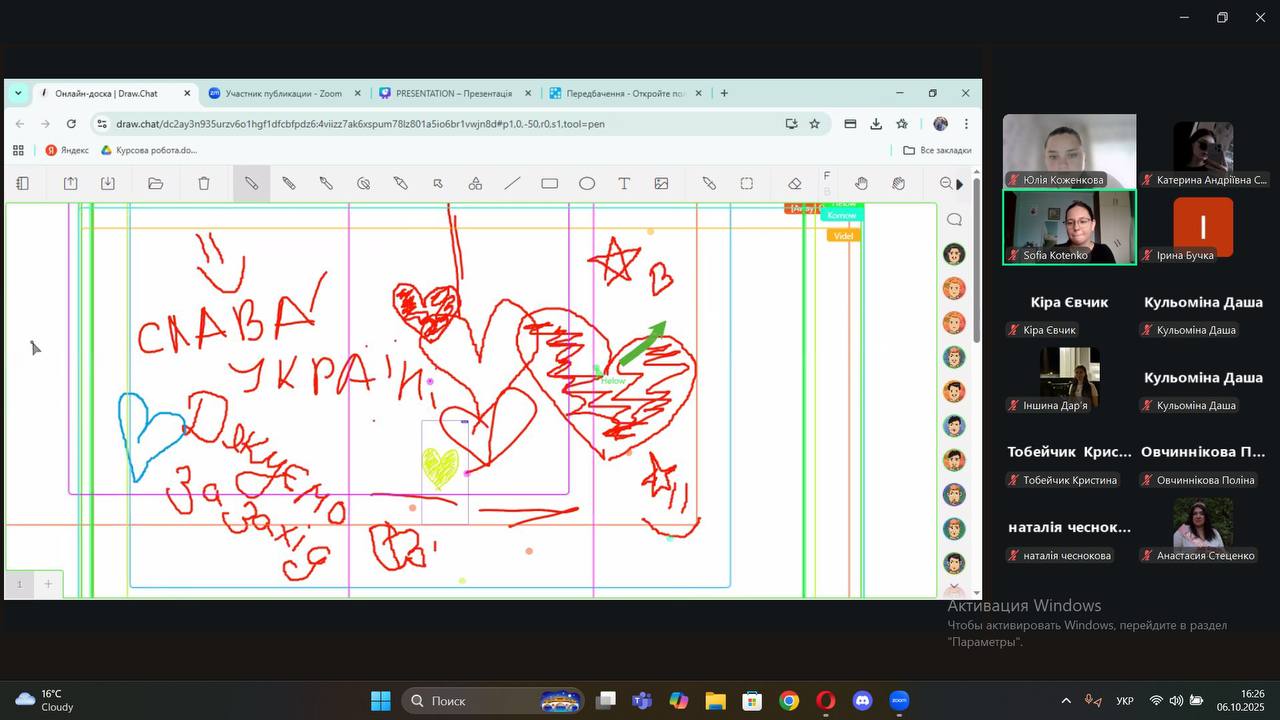Toggle the dashed selection box tool
The width and height of the screenshot is (1280, 720).
[x=747, y=184]
